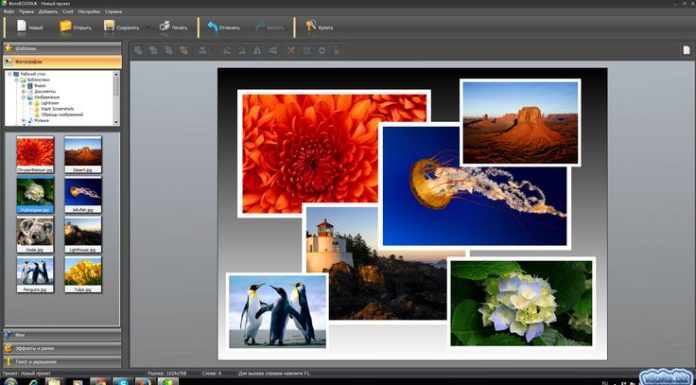Image resolution: width=696 pixels, height=385 pixels.
Task: Click the rotate-right icon in the layer toolbar
Action: point(242,50)
